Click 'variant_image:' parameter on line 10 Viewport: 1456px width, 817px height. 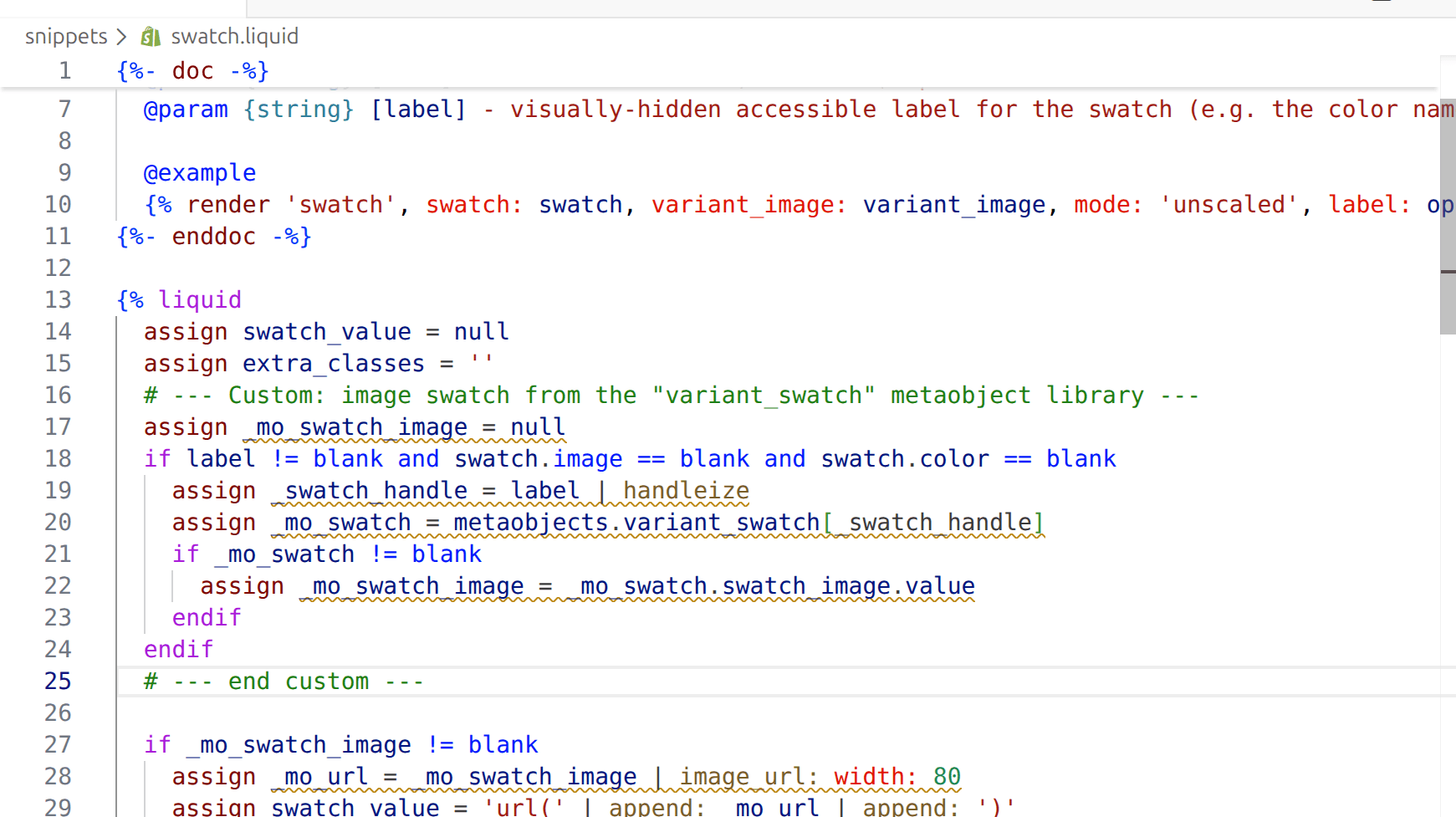point(749,205)
